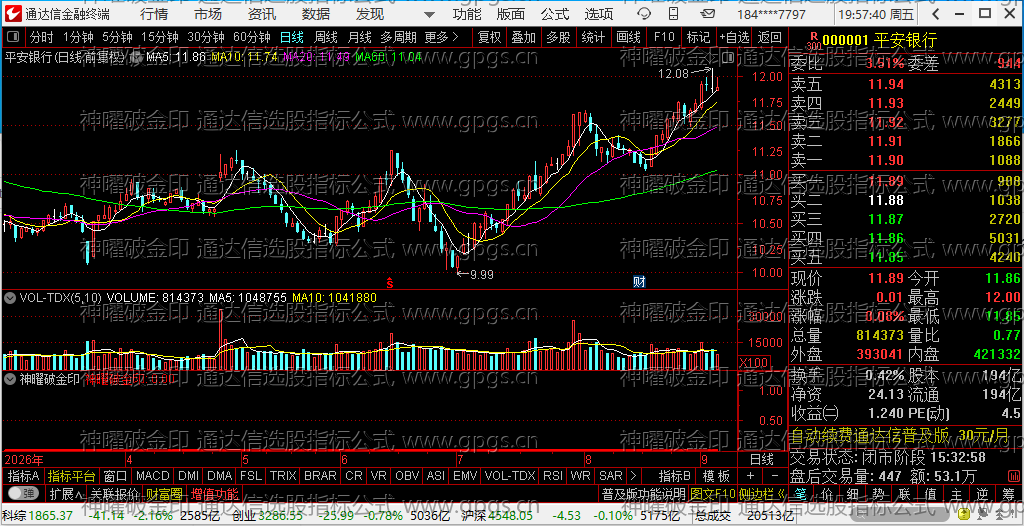Select the 势 tab in side panel
The width and height of the screenshot is (1024, 526).
pyautogui.click(x=878, y=493)
